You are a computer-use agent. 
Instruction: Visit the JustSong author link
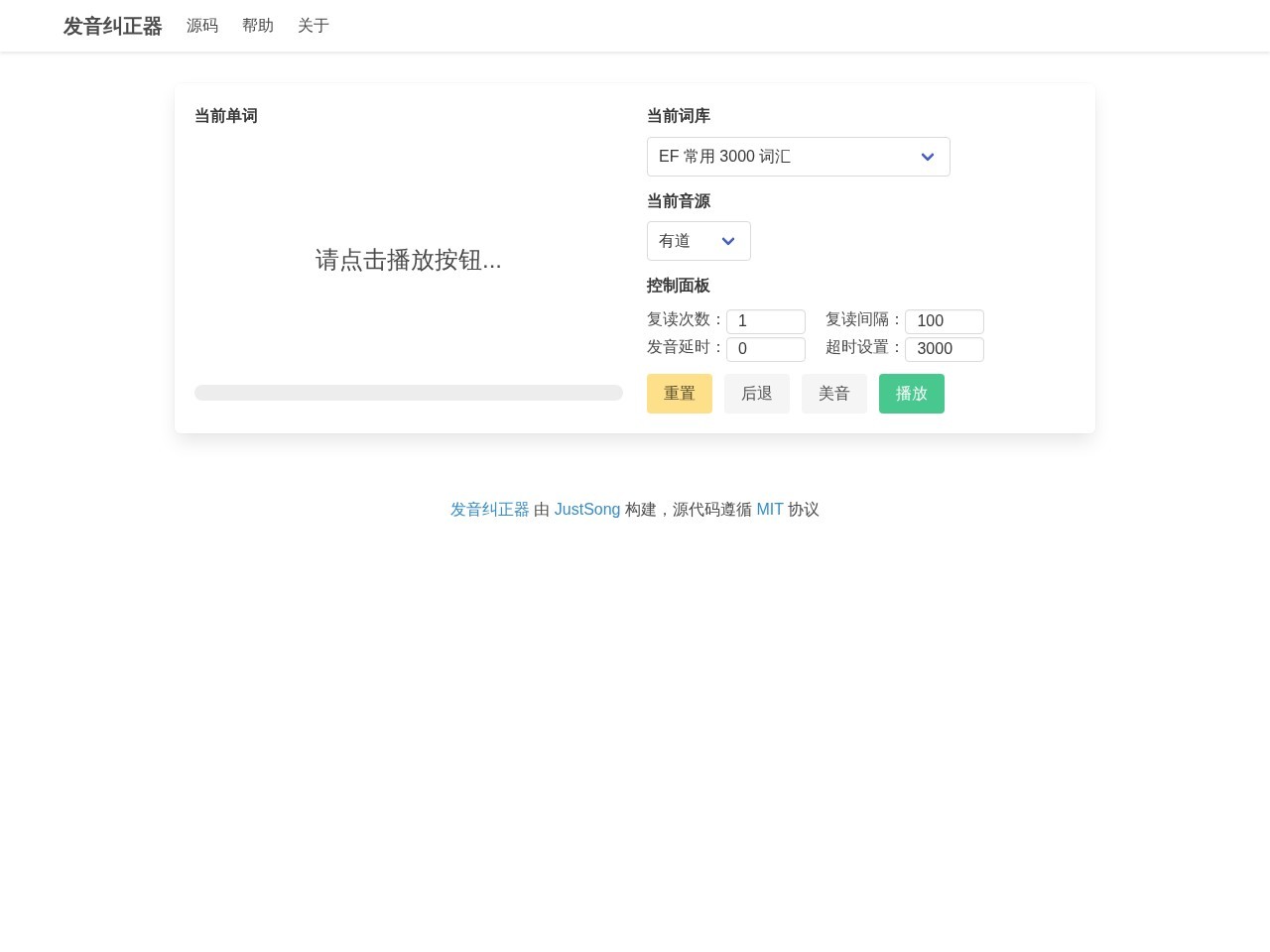[x=587, y=509]
